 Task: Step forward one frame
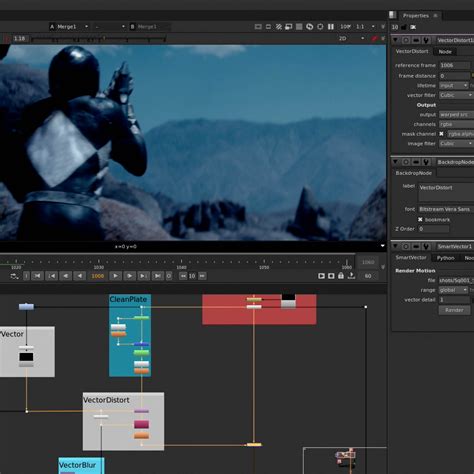coord(129,276)
